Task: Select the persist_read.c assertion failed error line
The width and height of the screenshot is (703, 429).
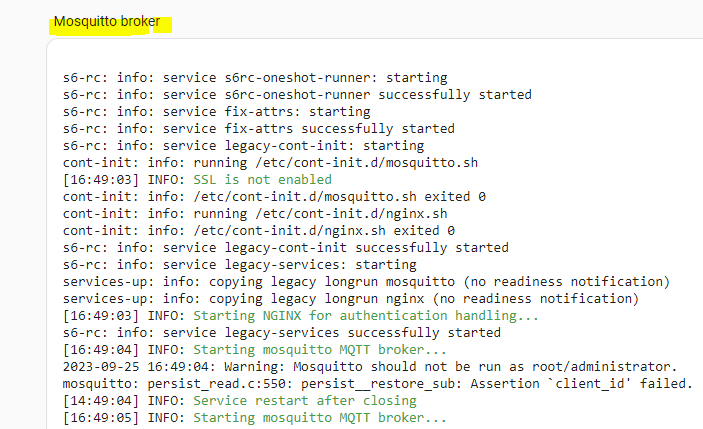Action: 377,383
